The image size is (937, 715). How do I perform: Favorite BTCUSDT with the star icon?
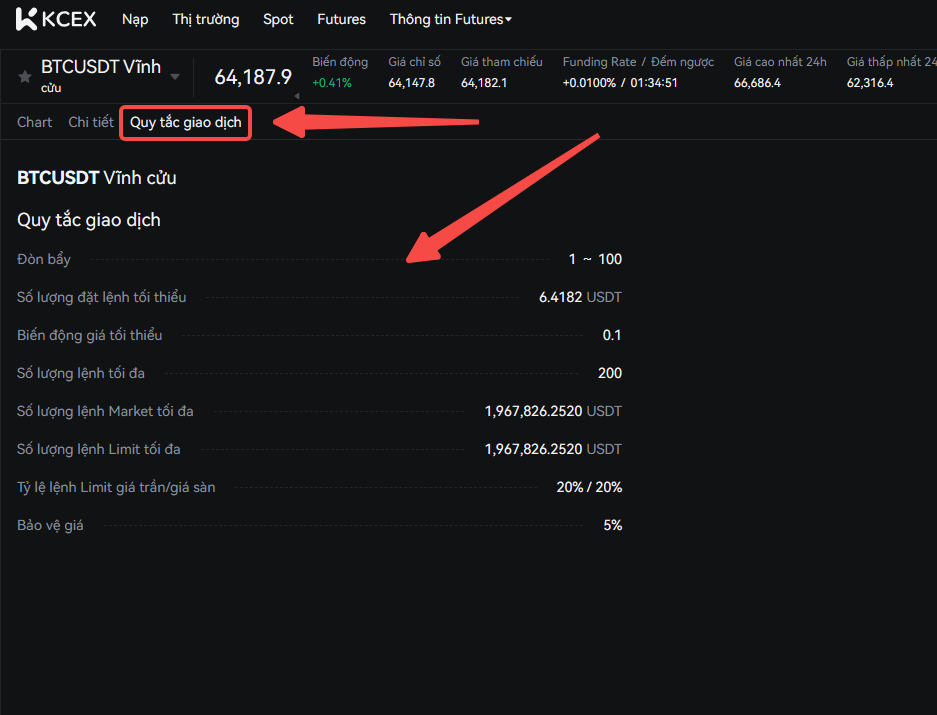click(x=25, y=77)
